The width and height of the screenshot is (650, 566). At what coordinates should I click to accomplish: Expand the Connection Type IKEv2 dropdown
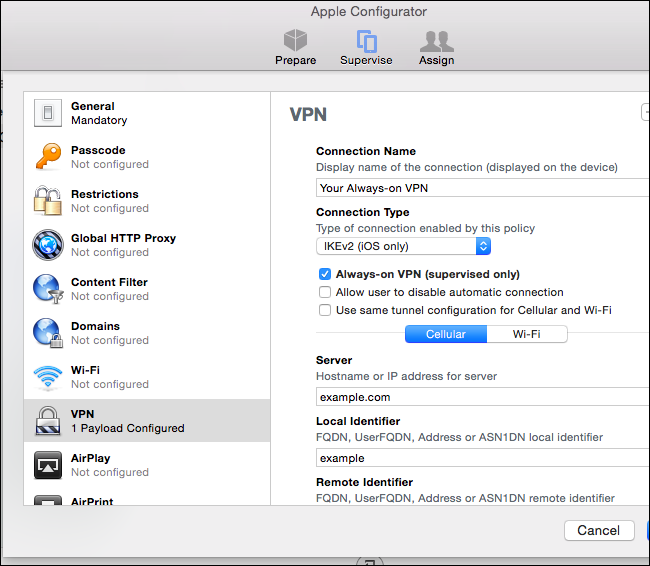tap(403, 246)
